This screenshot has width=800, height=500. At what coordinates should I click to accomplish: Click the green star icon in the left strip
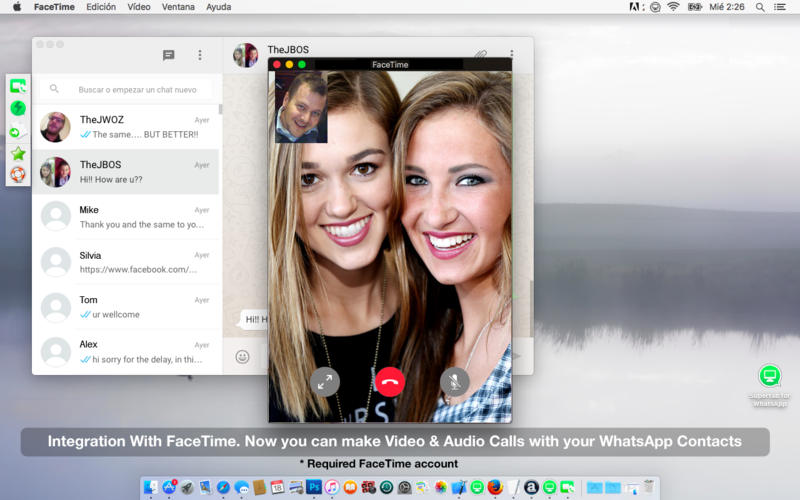click(x=18, y=154)
